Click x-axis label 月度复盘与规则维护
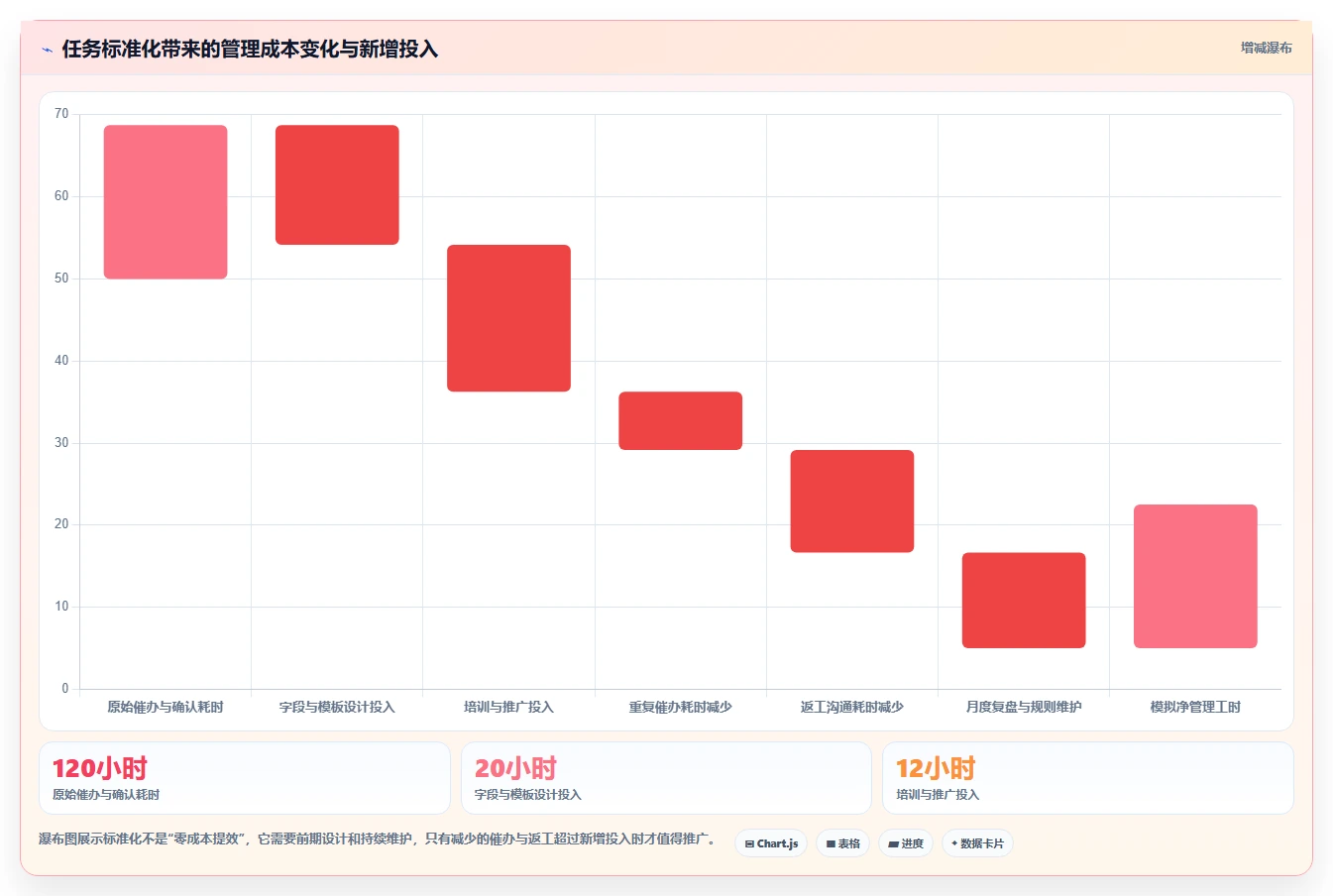Screen dimensions: 1333x896 [x=1024, y=707]
